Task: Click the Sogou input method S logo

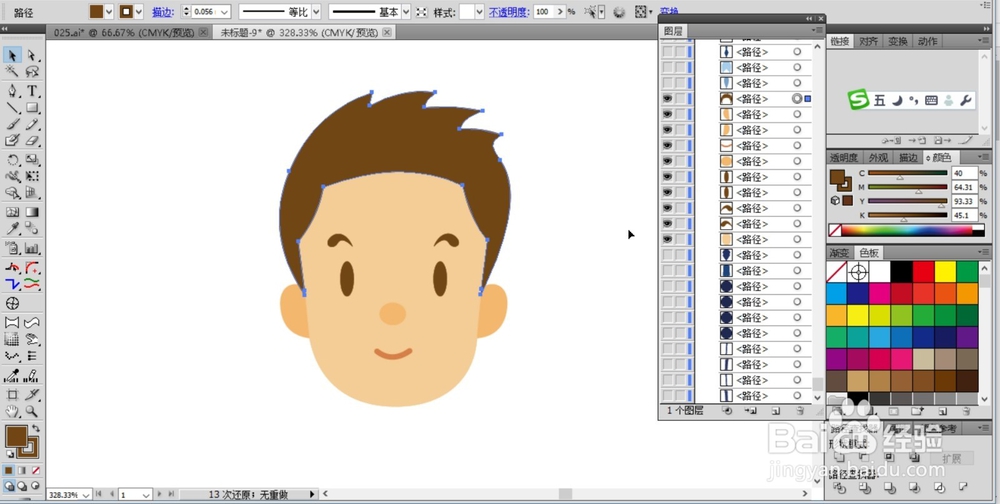Action: [x=858, y=100]
